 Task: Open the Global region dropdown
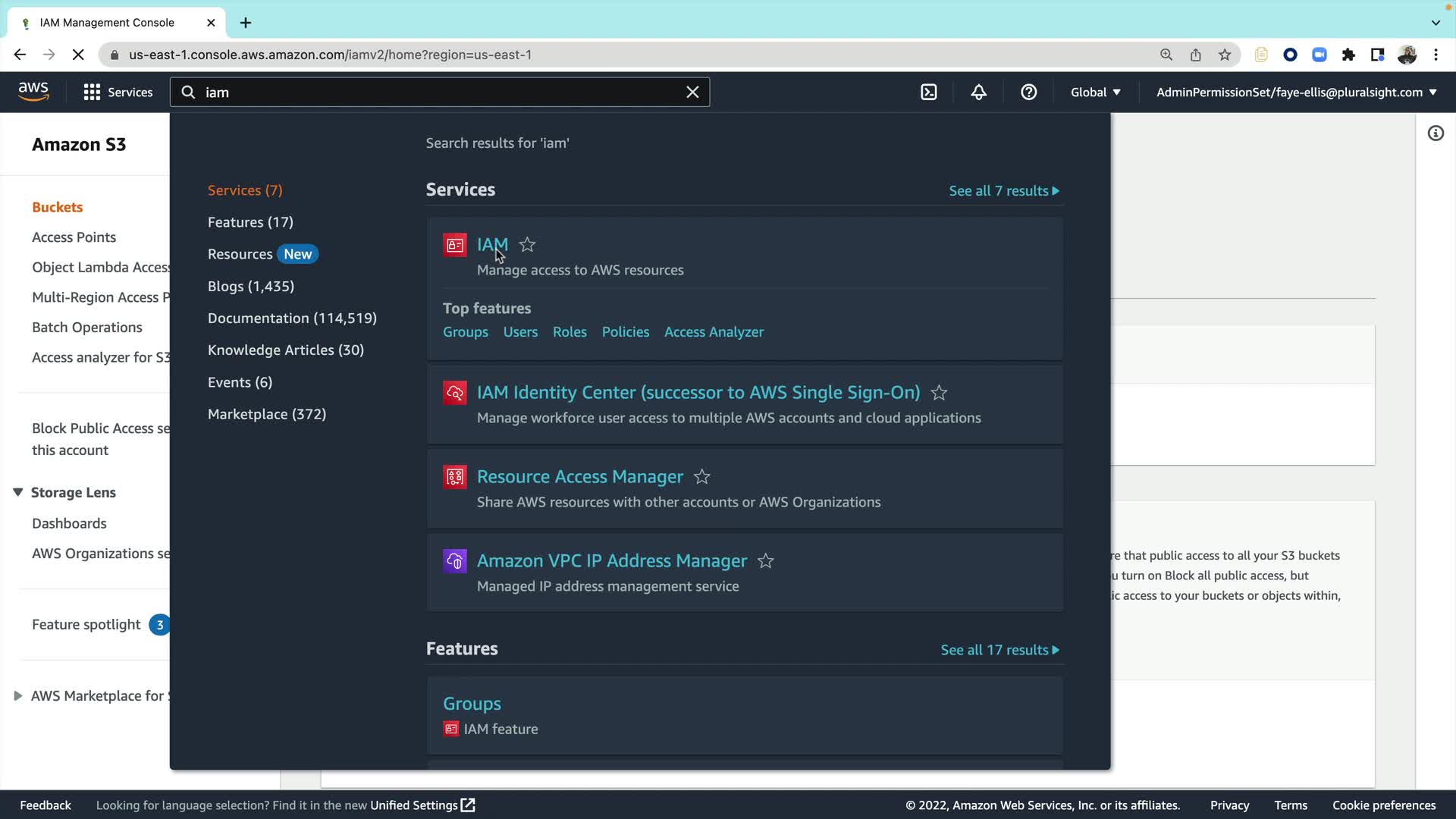click(1095, 93)
